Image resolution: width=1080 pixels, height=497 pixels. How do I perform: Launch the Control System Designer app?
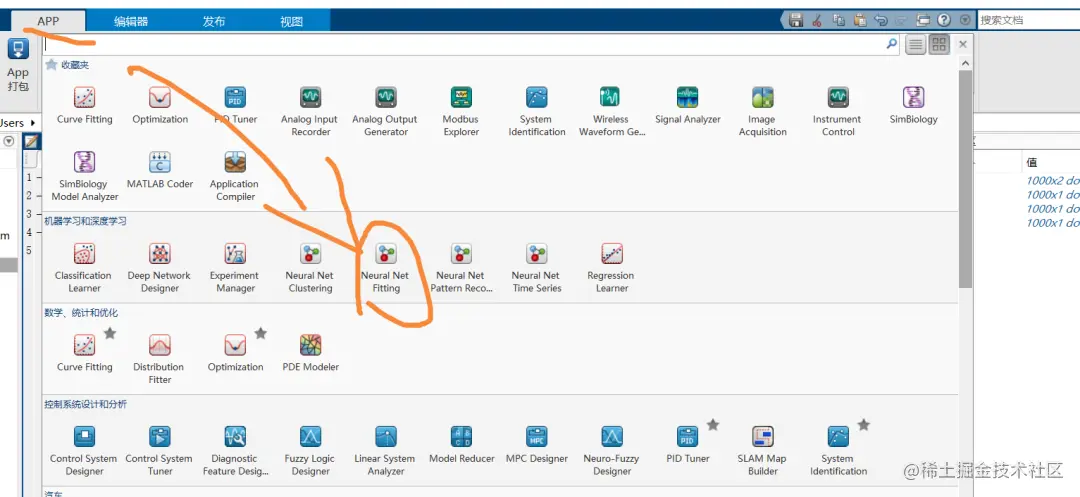pyautogui.click(x=84, y=451)
